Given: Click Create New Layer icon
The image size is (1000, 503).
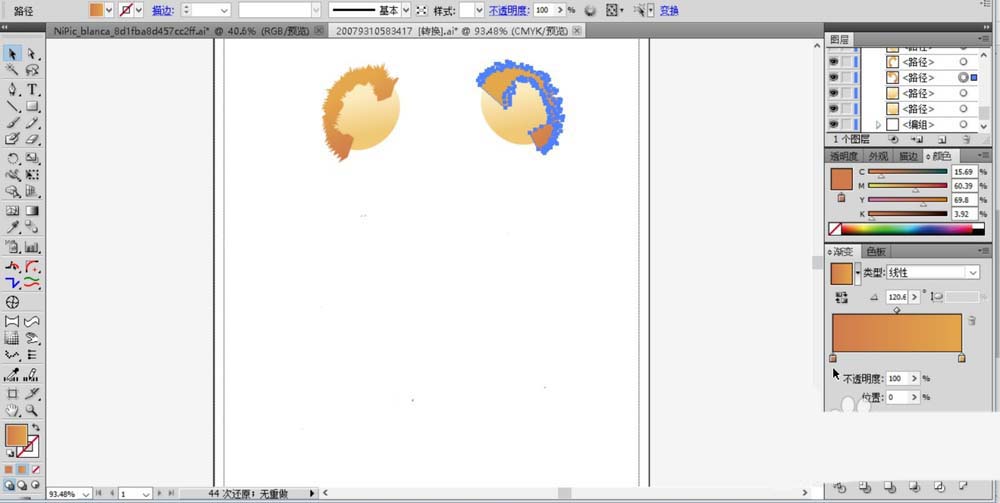Looking at the screenshot, I should pos(942,139).
